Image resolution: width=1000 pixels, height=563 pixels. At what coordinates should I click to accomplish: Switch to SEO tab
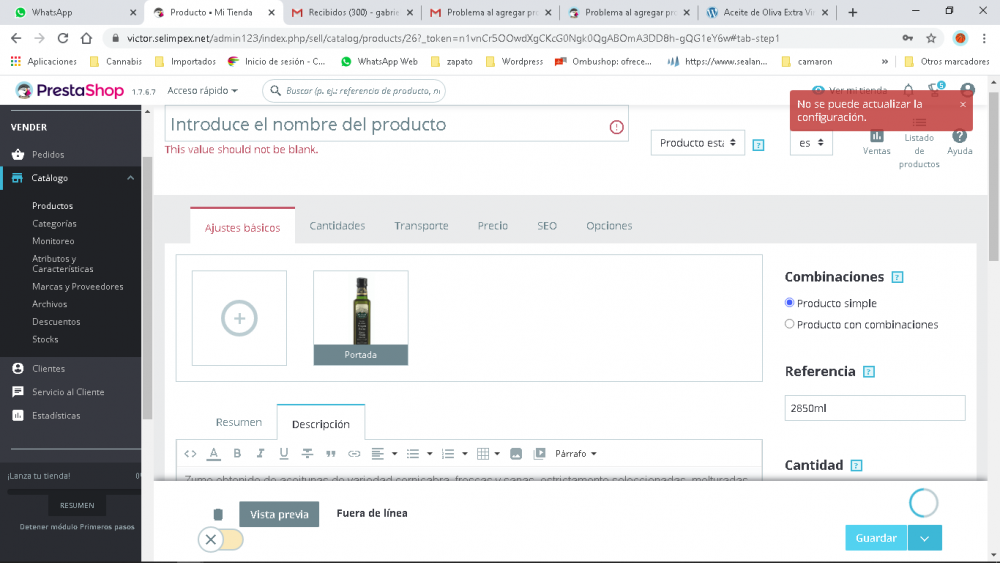coord(547,226)
